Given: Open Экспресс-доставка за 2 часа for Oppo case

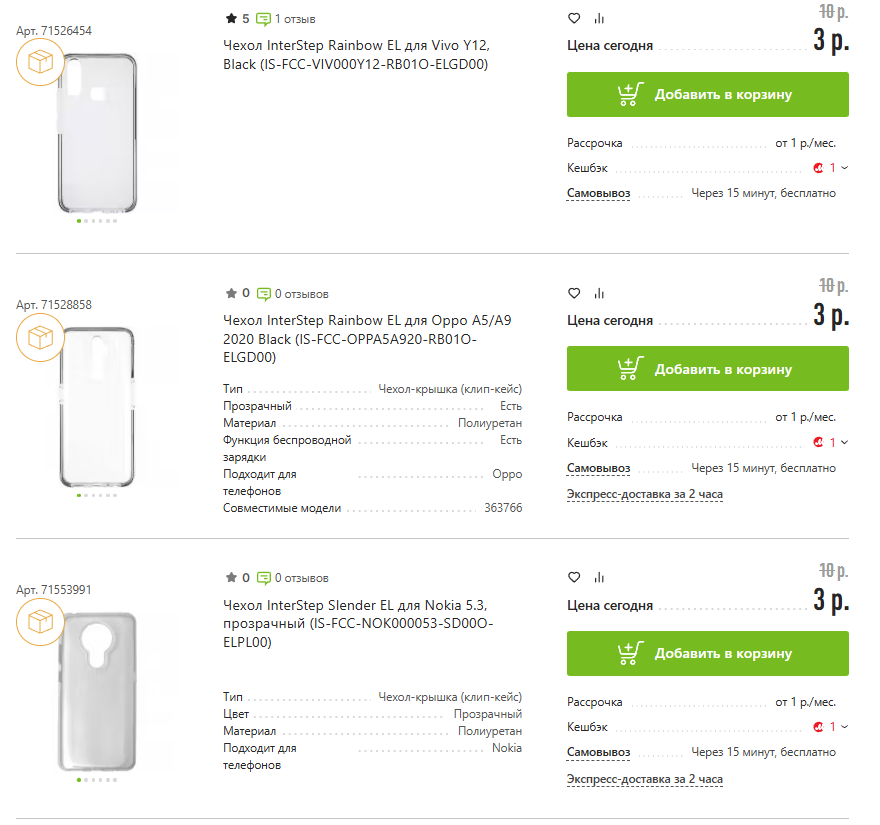Looking at the screenshot, I should 644,494.
